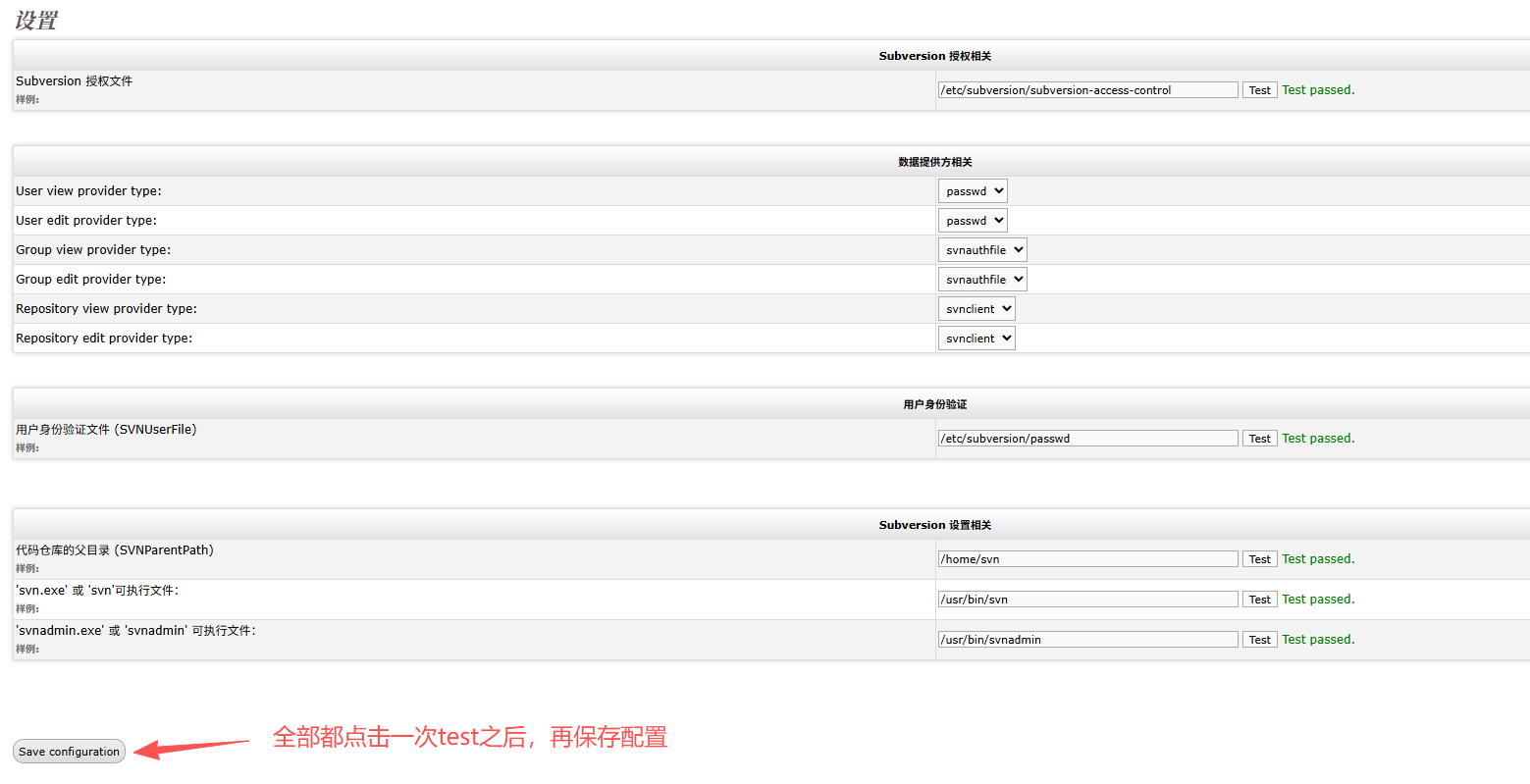Image resolution: width=1530 pixels, height=784 pixels.
Task: Click Test next to the SVNUserFile field
Action: coord(1259,438)
